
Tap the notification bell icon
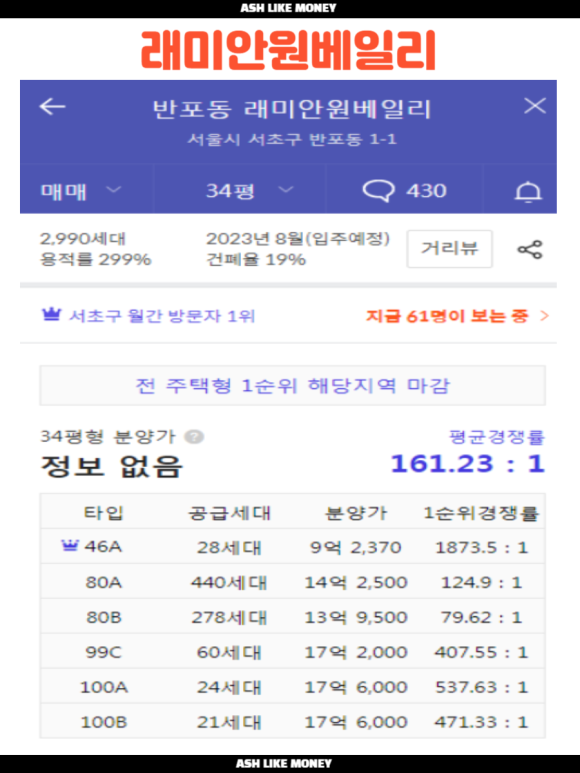pyautogui.click(x=528, y=191)
